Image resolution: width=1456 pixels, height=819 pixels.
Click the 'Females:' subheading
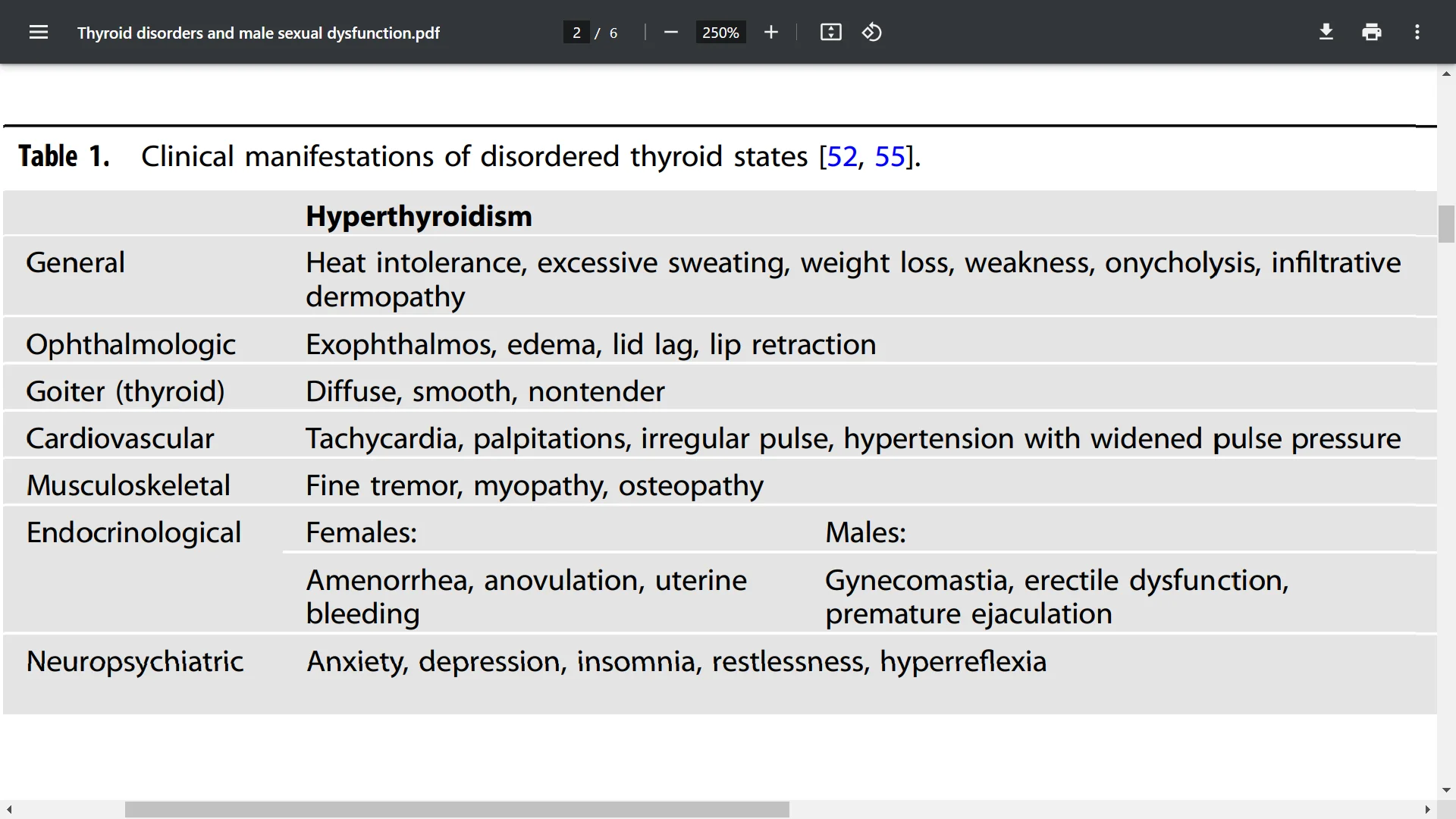click(x=361, y=532)
